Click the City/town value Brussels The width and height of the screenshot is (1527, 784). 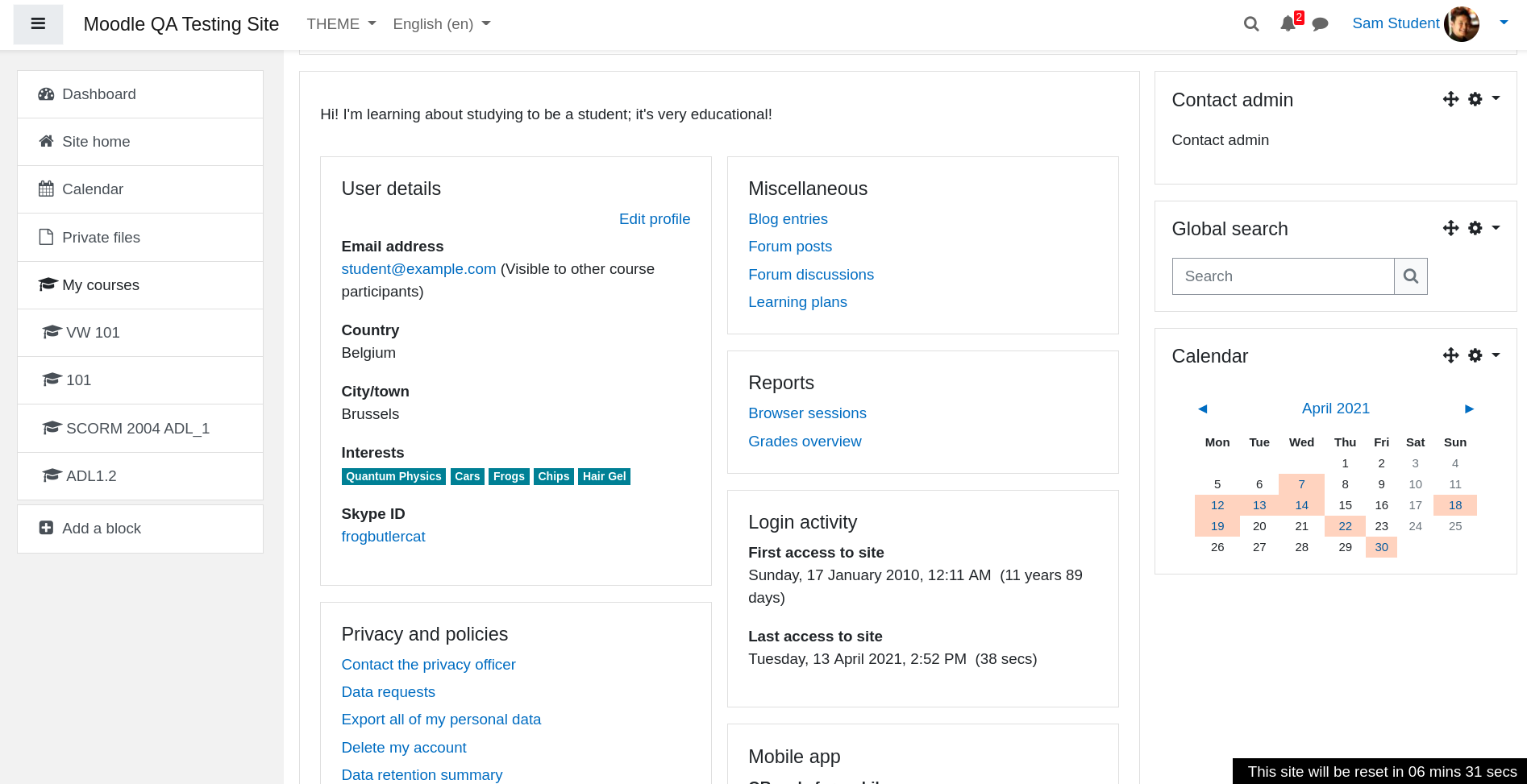[370, 414]
